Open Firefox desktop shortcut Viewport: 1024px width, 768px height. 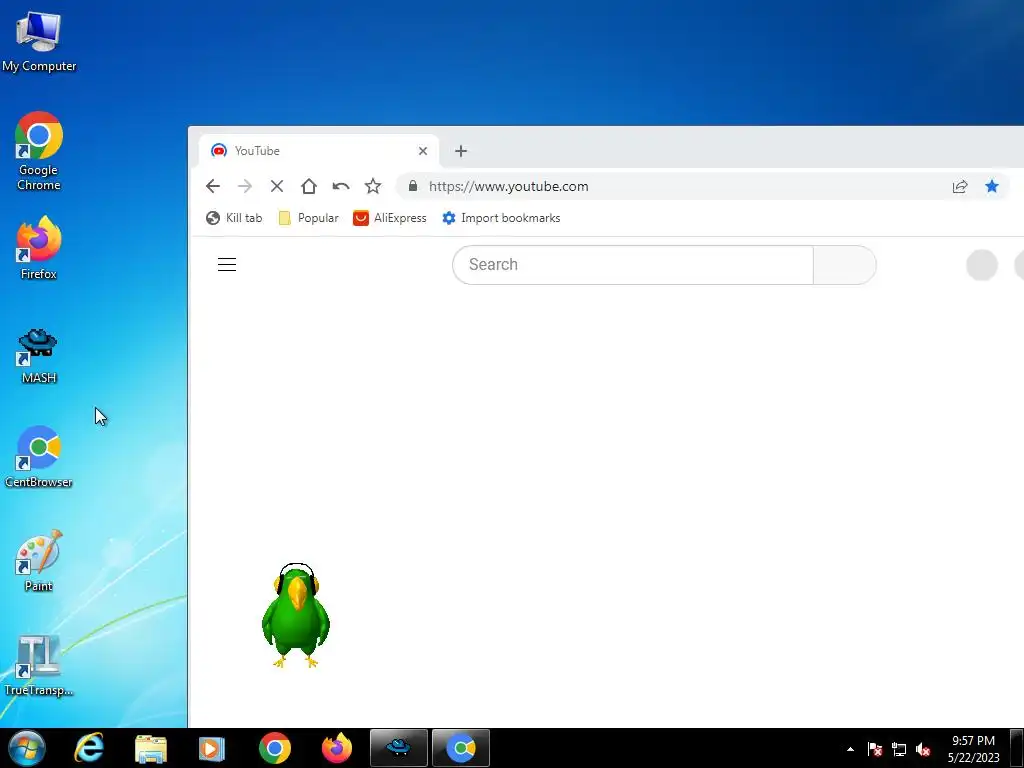click(x=39, y=248)
